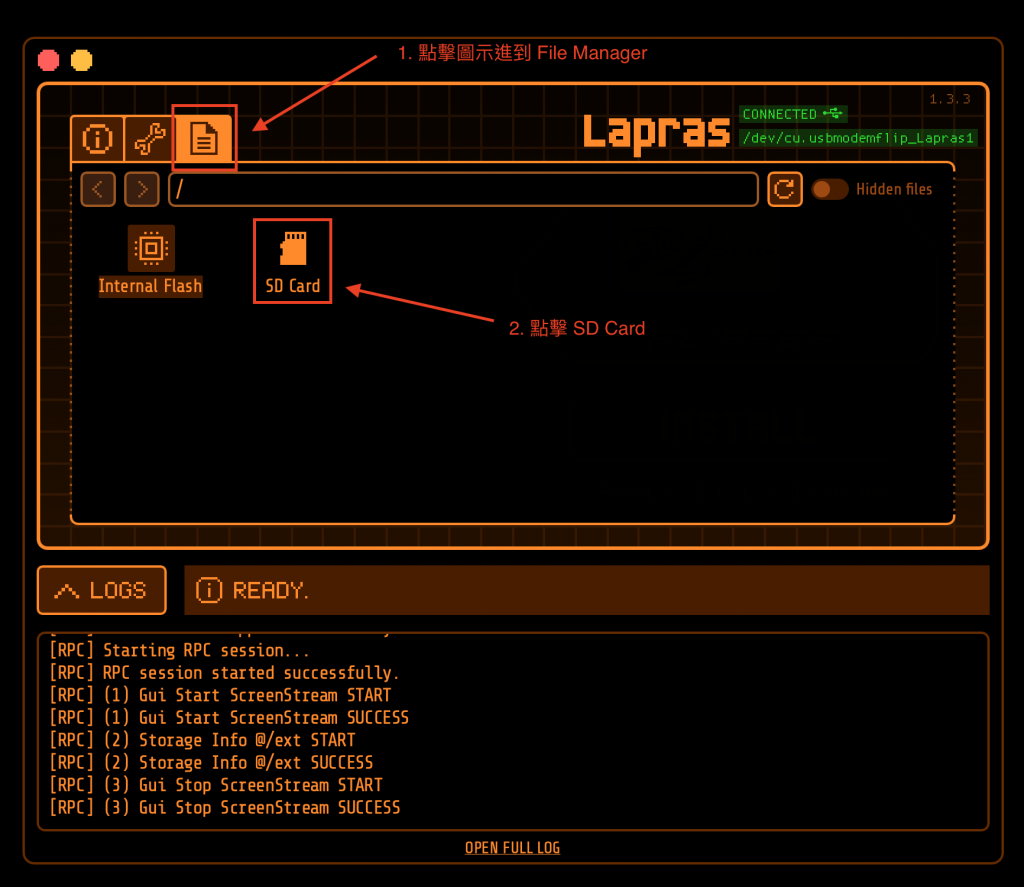
Task: Click the READY status info icon
Action: tap(209, 590)
